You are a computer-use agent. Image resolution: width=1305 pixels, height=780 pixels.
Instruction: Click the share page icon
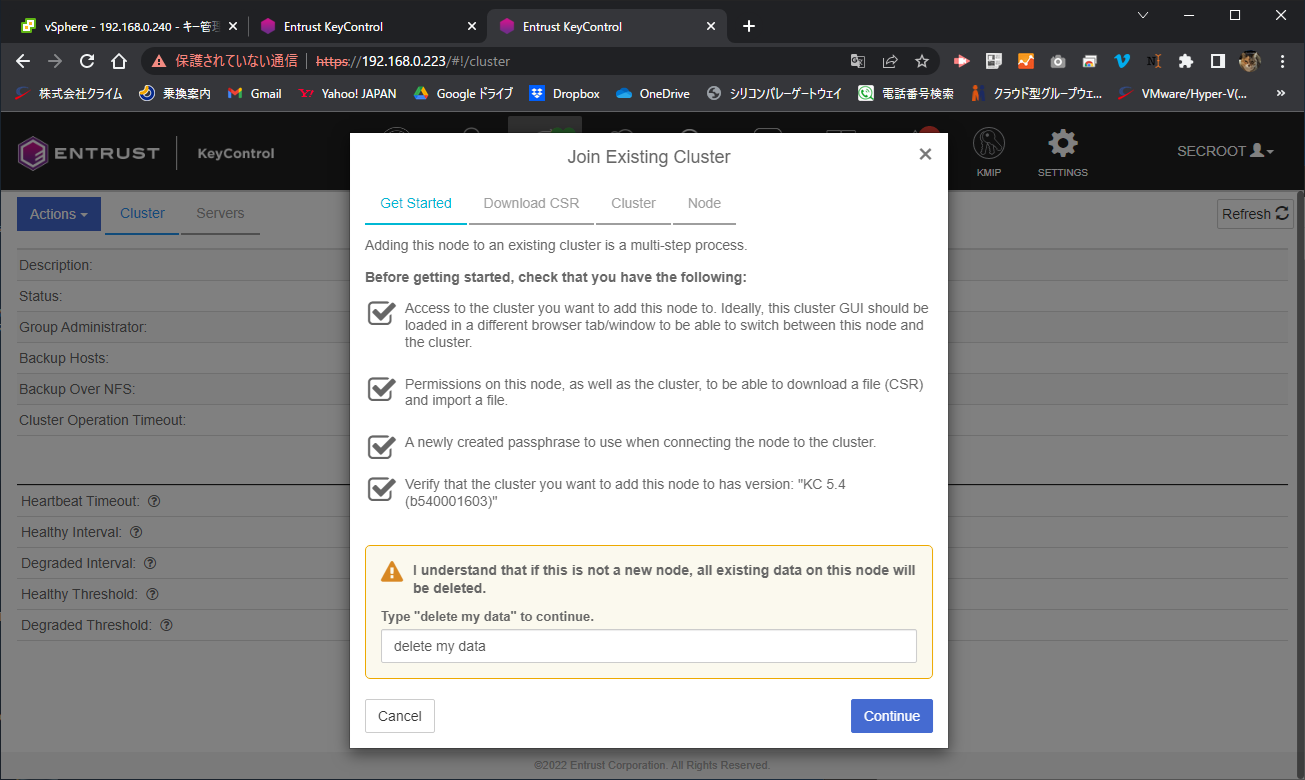890,61
